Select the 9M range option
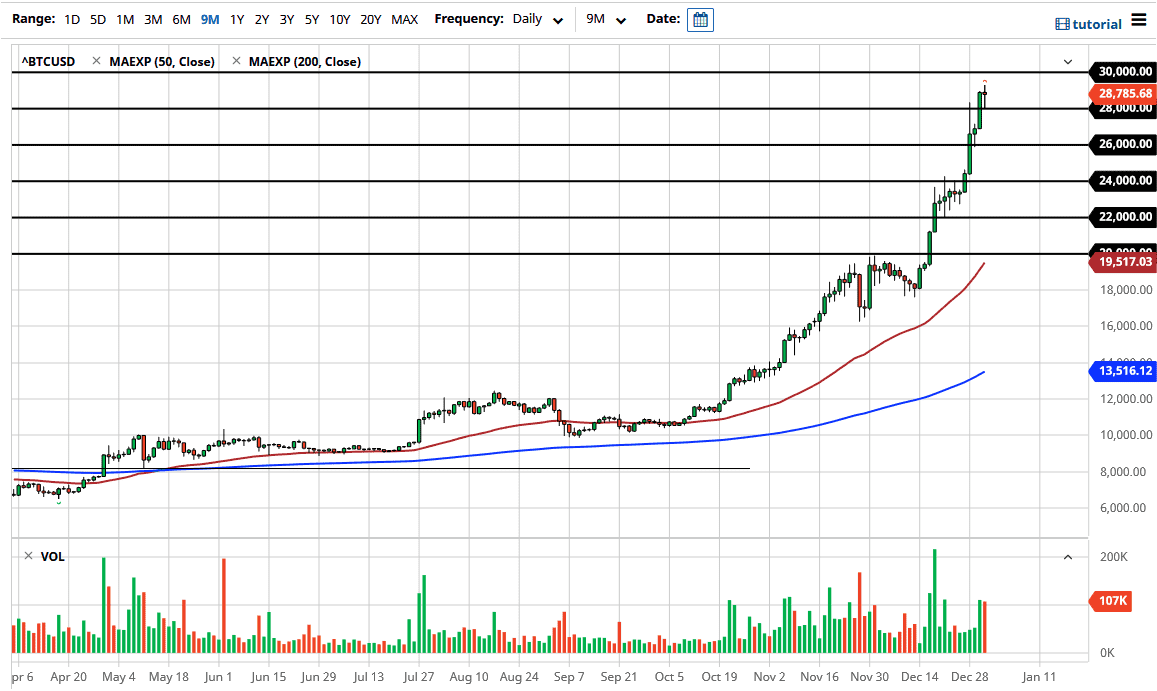1157x691 pixels. coord(210,20)
